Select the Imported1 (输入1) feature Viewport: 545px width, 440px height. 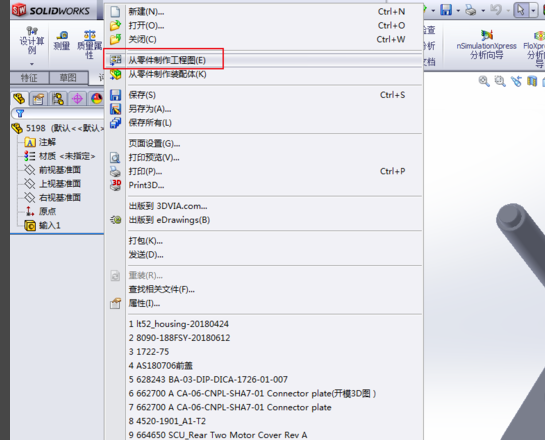(x=42, y=226)
